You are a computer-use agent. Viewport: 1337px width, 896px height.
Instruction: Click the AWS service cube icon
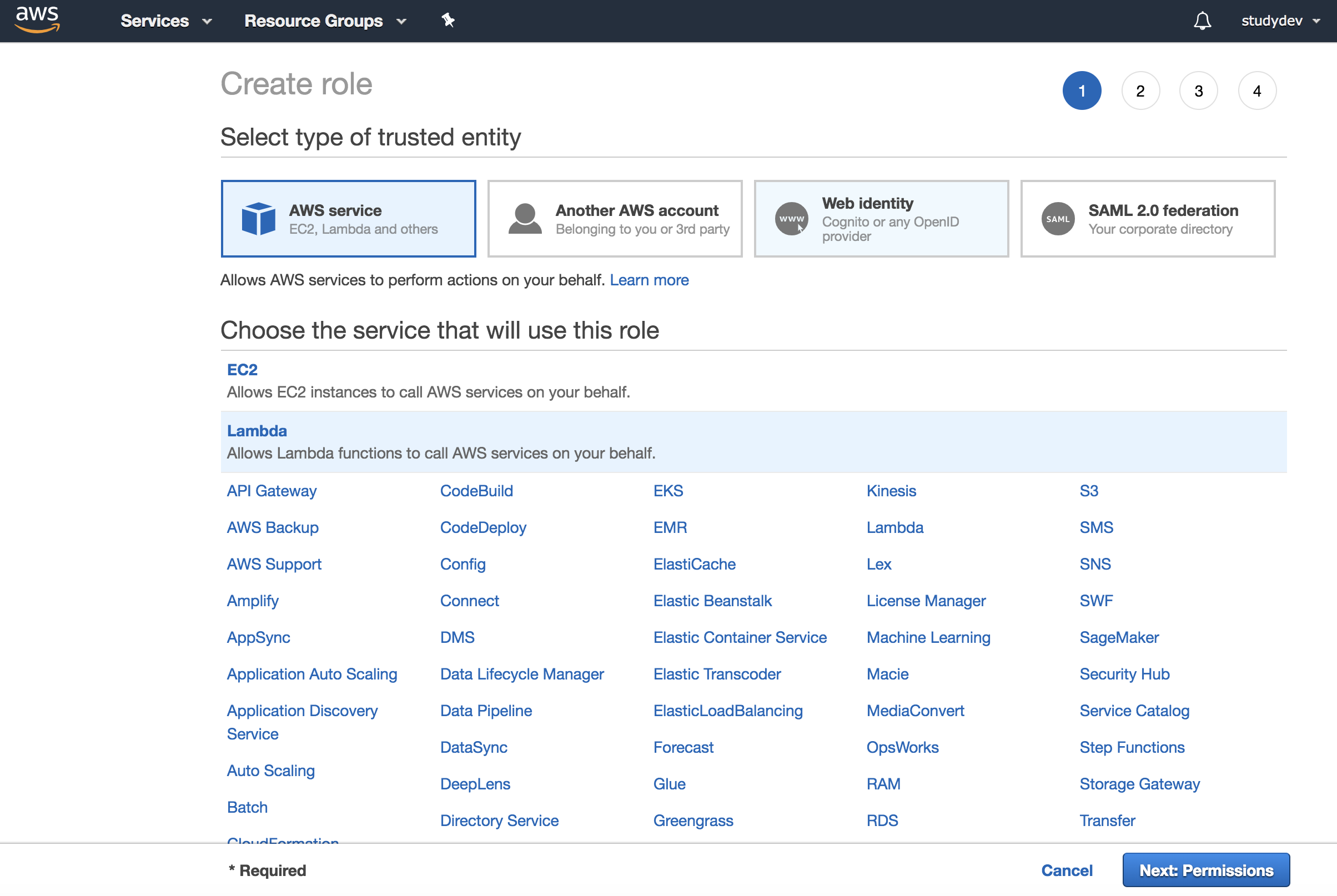(258, 219)
